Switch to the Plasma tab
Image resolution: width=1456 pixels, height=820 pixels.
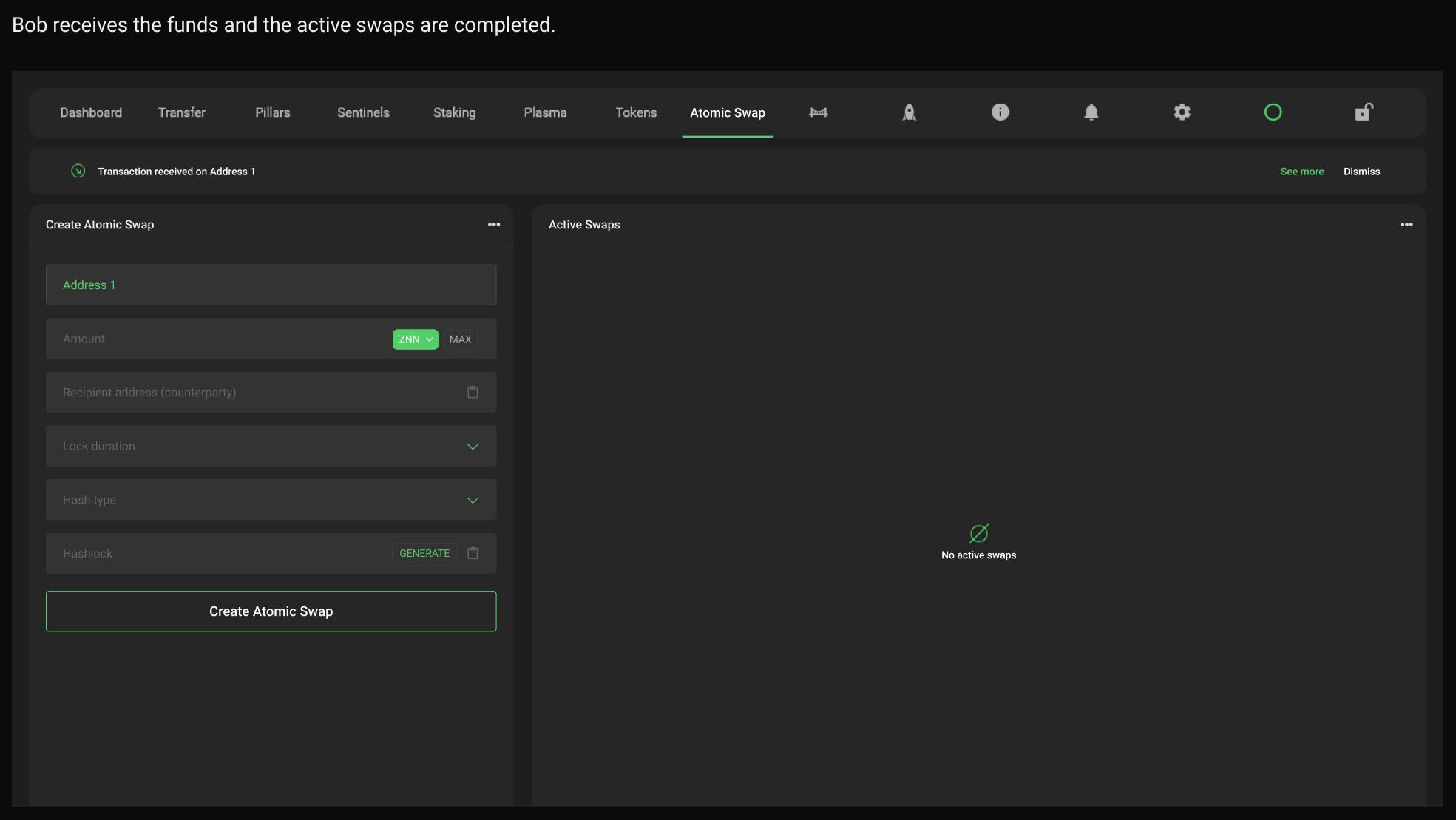pos(545,112)
